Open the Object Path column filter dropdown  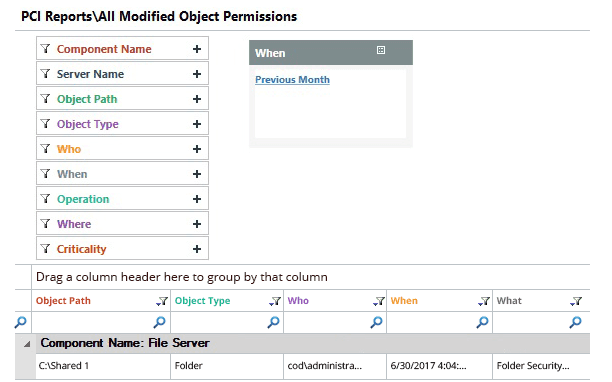tap(162, 301)
